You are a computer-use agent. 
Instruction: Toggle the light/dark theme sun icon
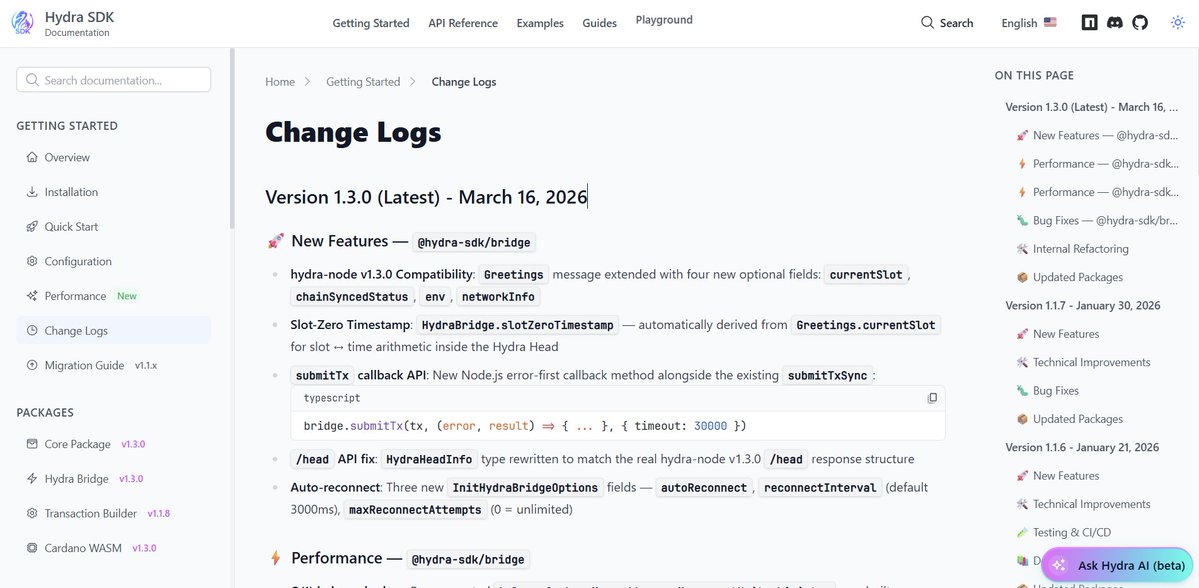pyautogui.click(x=1178, y=23)
